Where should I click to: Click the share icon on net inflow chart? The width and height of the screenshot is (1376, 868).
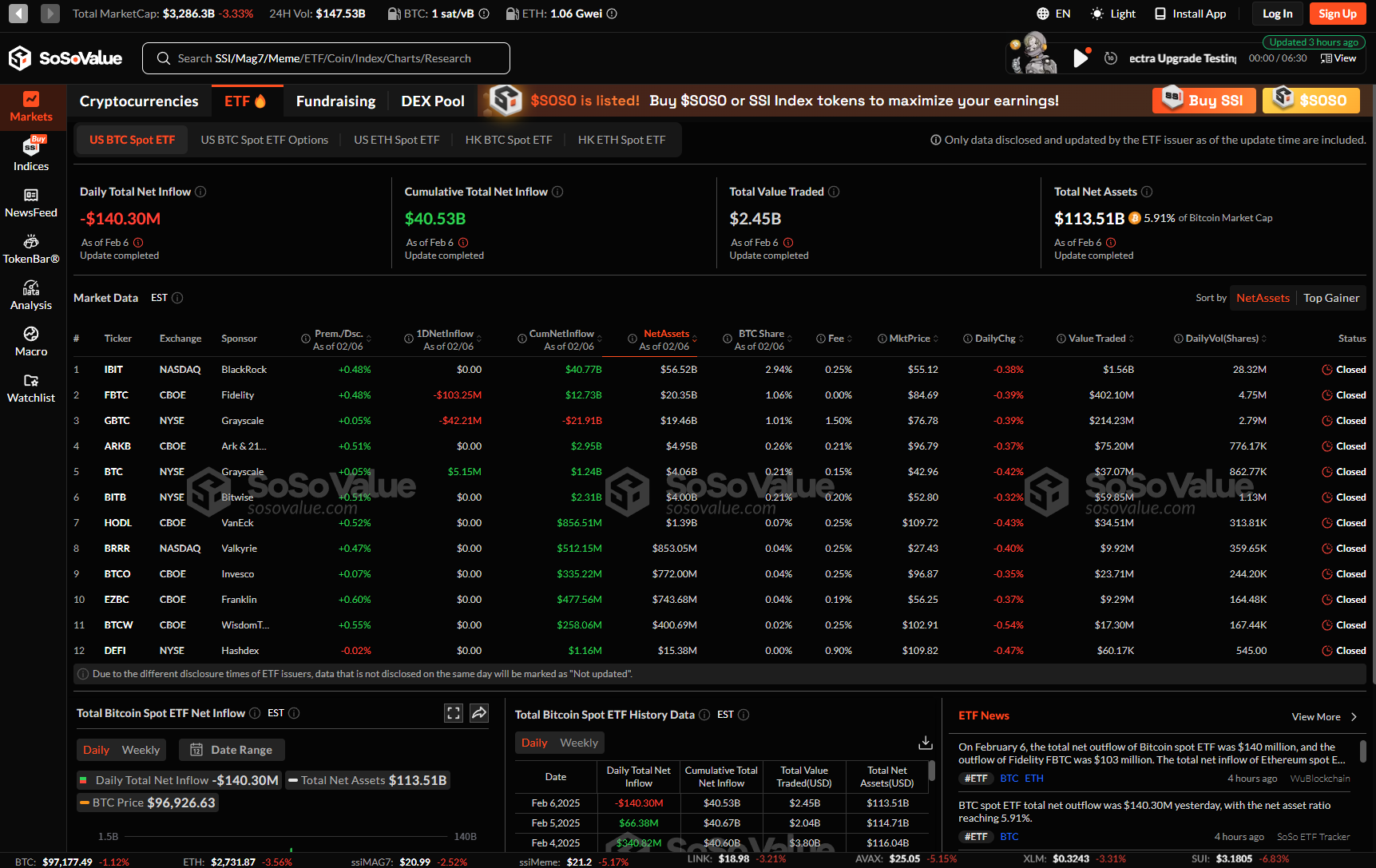tap(479, 713)
